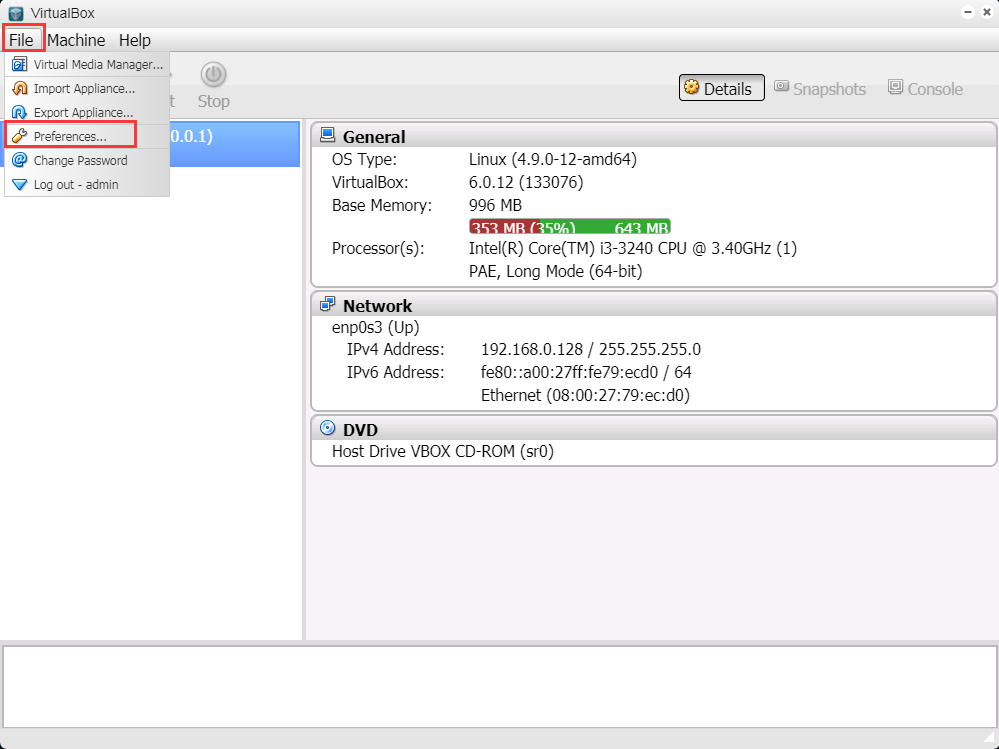Image resolution: width=999 pixels, height=749 pixels.
Task: Click the General section monitor icon
Action: pos(327,134)
